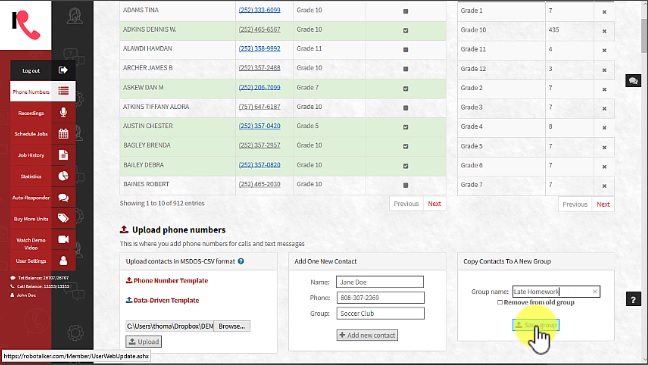Toggle checkbox for BAINES ROBERT

(405, 185)
